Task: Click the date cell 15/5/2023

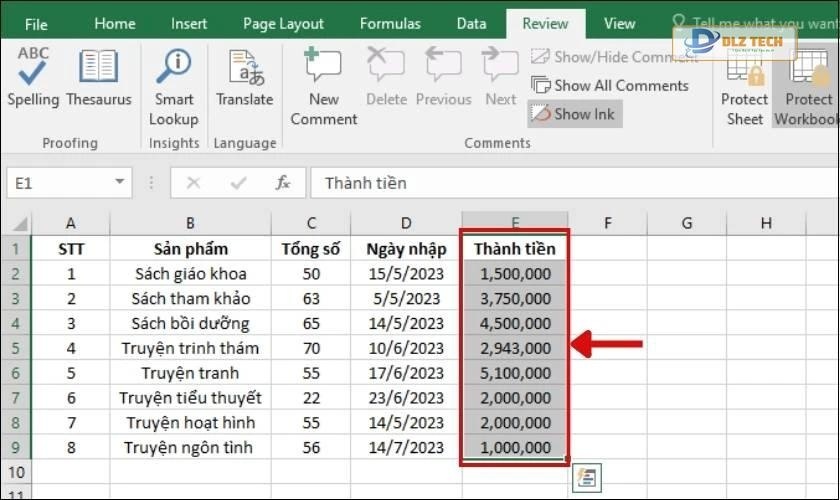Action: pyautogui.click(x=406, y=274)
